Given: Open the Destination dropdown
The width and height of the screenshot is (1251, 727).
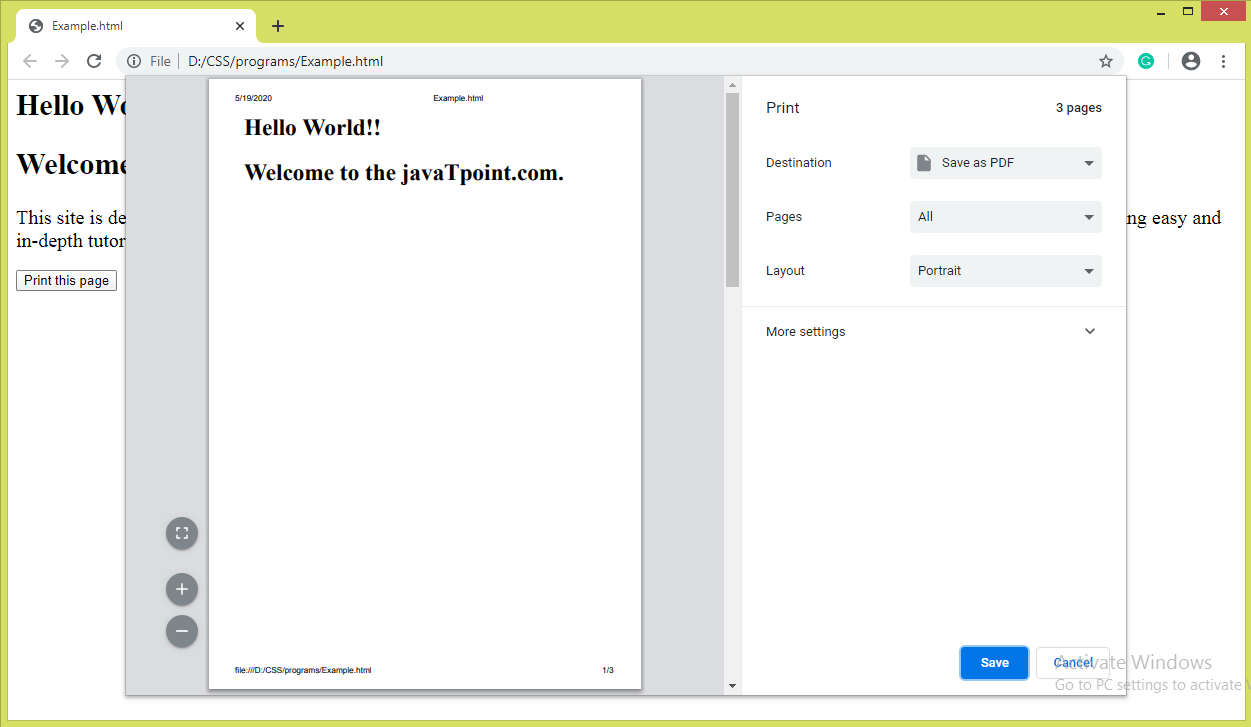Looking at the screenshot, I should [1005, 163].
